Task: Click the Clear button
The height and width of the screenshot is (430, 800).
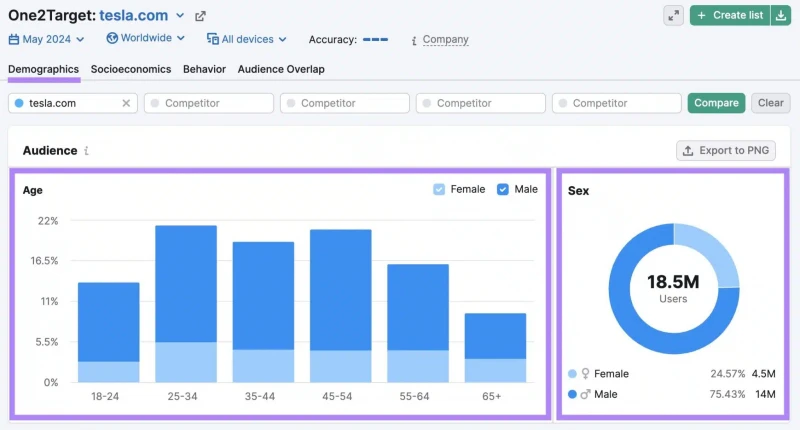Action: (x=770, y=103)
